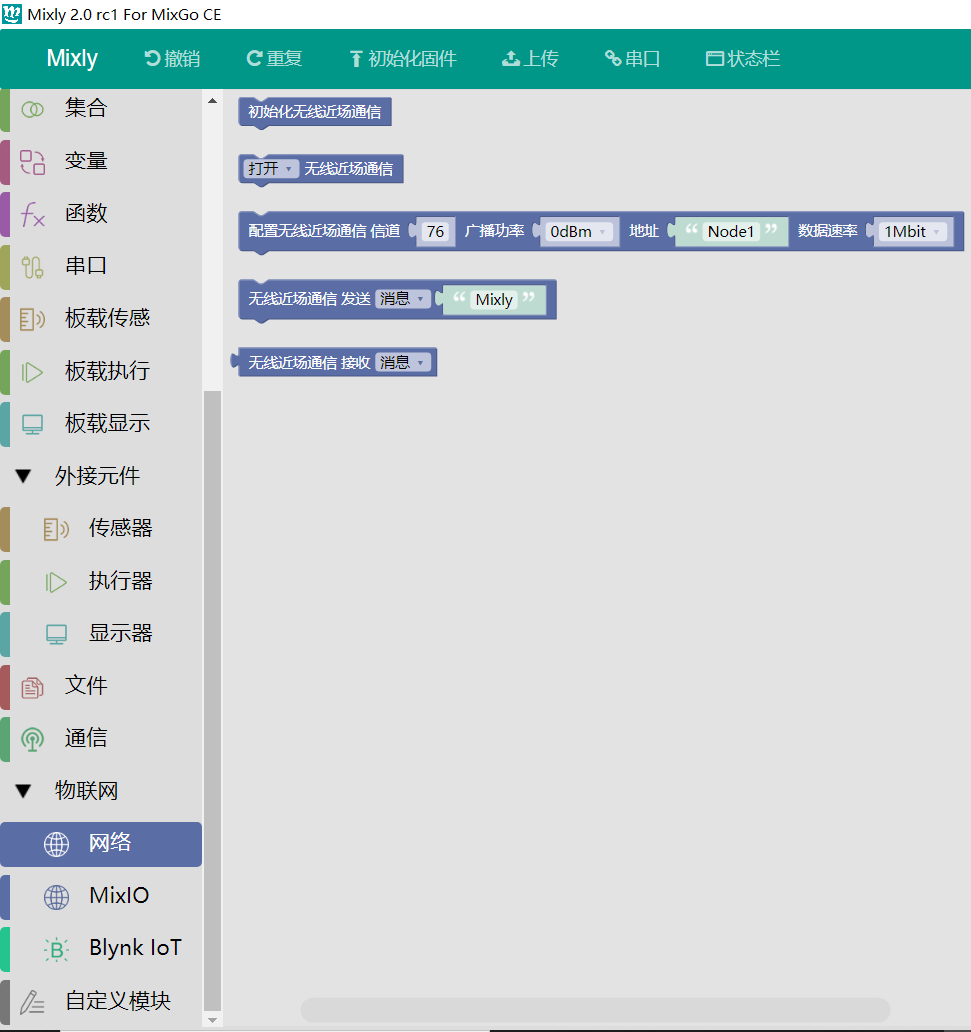
Task: Click the undo arrow icon beside 撤销
Action: pos(152,59)
